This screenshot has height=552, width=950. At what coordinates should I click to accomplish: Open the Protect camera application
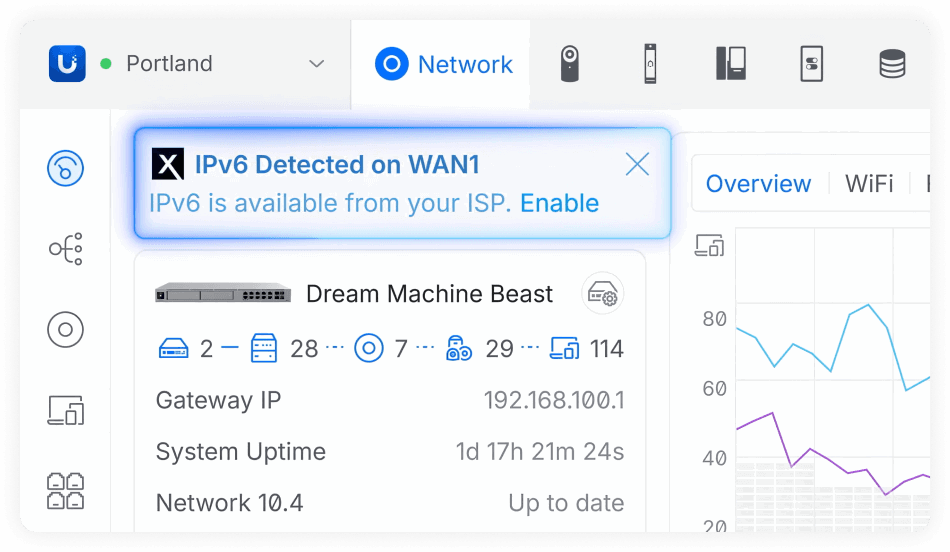[570, 63]
